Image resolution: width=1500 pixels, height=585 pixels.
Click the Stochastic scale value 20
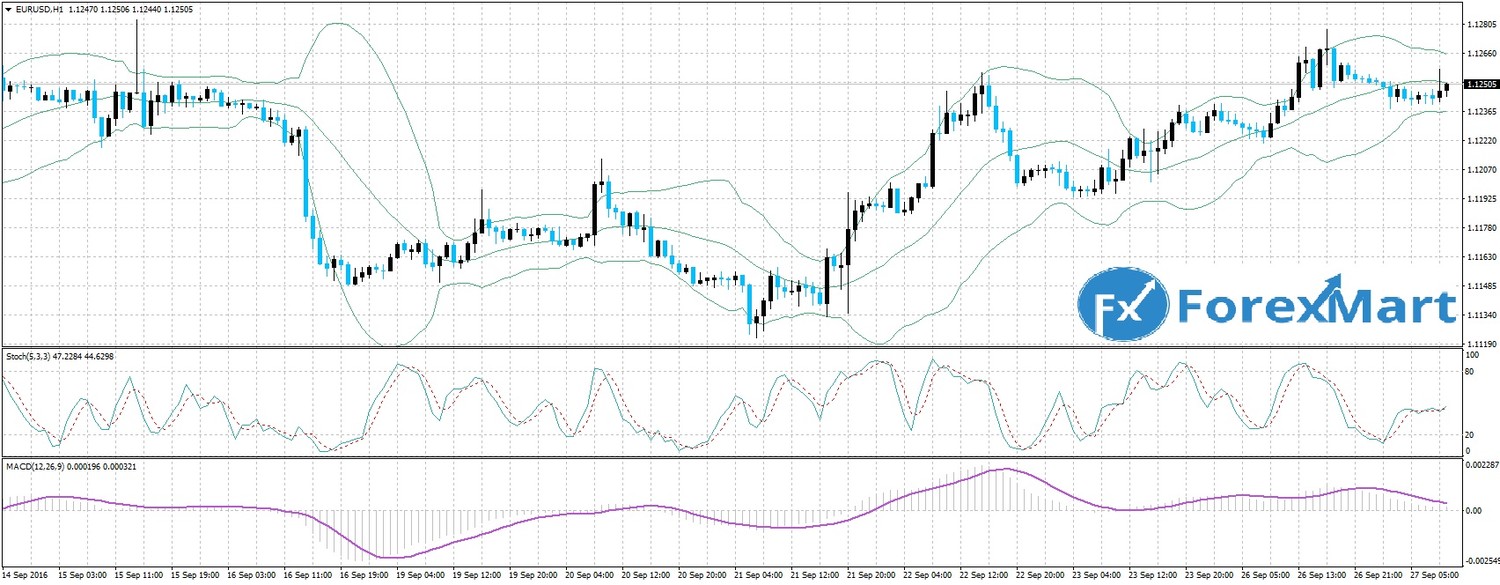1470,435
